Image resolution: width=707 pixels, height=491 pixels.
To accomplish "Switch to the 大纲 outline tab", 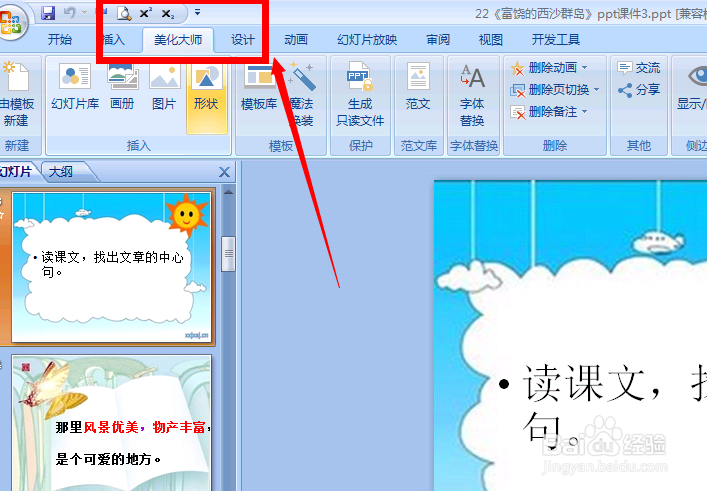I will 61,172.
